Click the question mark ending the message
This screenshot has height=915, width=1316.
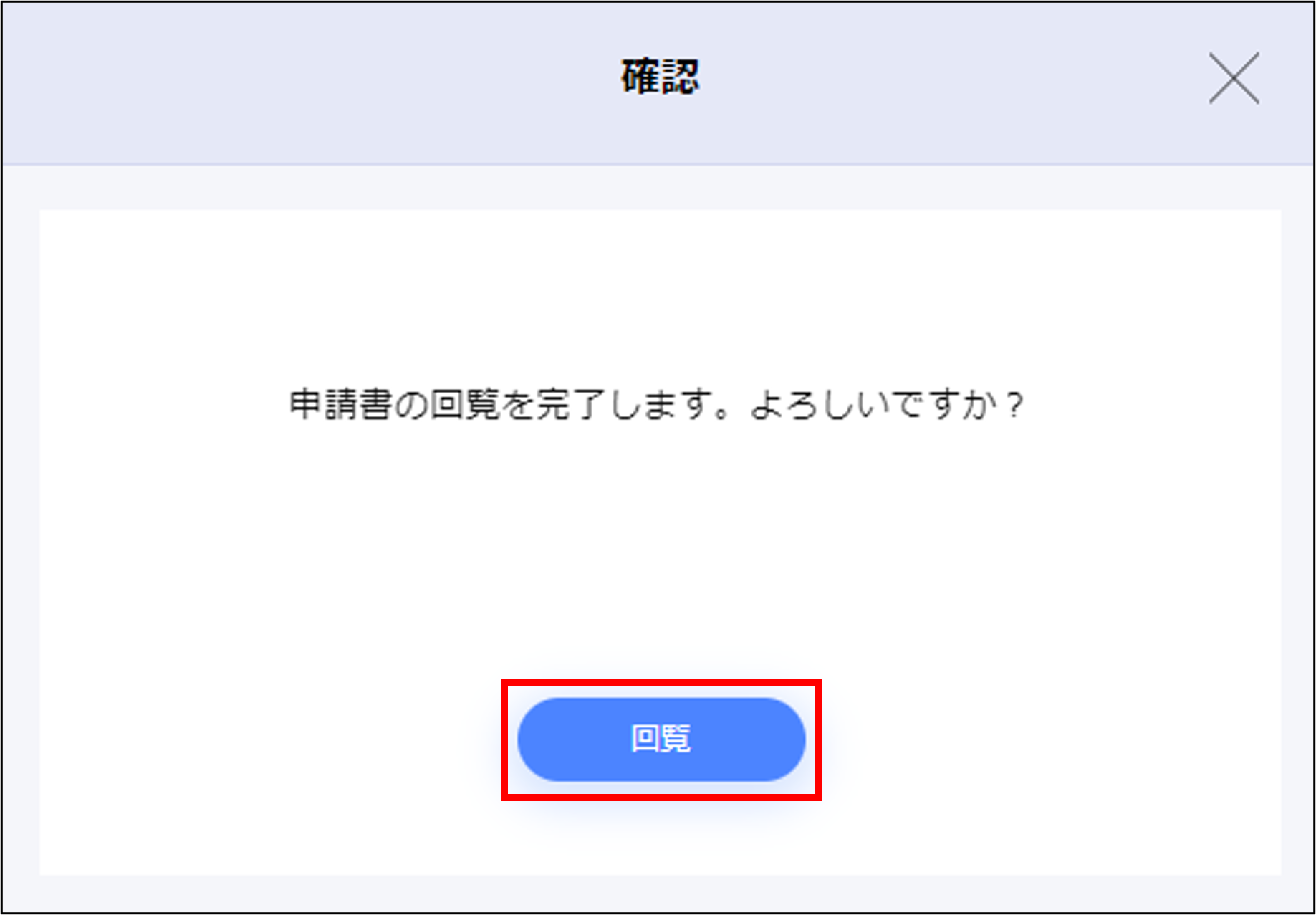pyautogui.click(x=1014, y=406)
